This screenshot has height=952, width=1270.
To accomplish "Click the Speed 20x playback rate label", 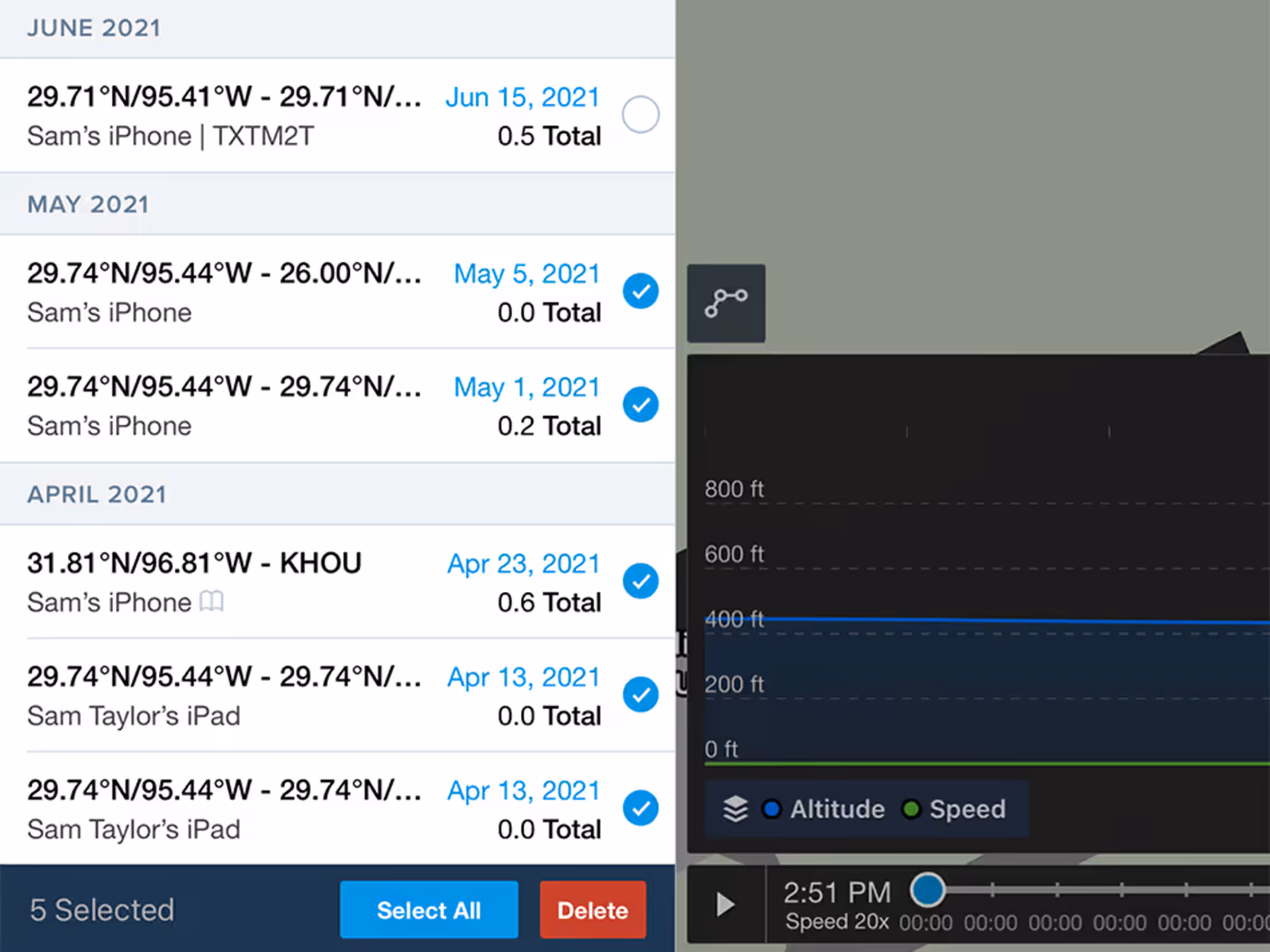I will 837,921.
